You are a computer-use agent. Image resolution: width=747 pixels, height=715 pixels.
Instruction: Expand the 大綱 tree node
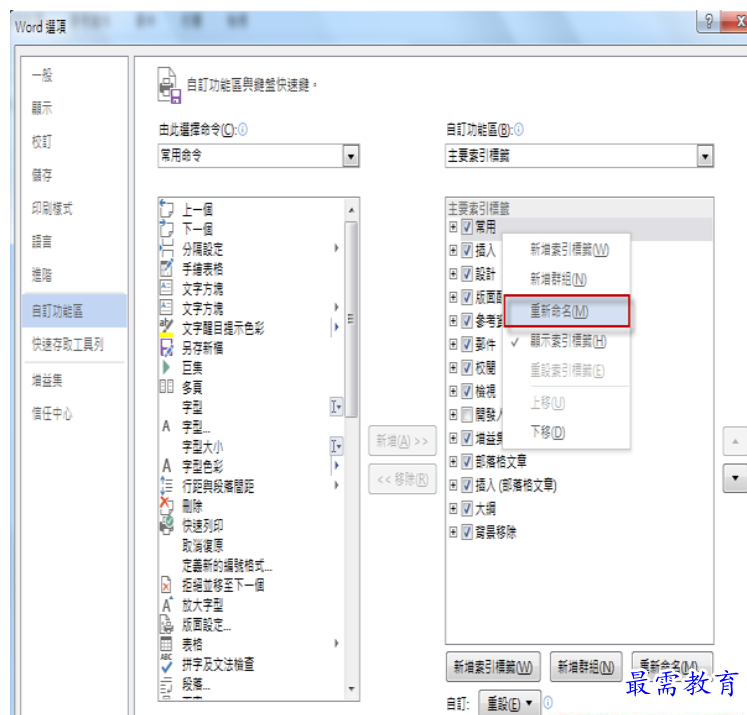point(453,508)
